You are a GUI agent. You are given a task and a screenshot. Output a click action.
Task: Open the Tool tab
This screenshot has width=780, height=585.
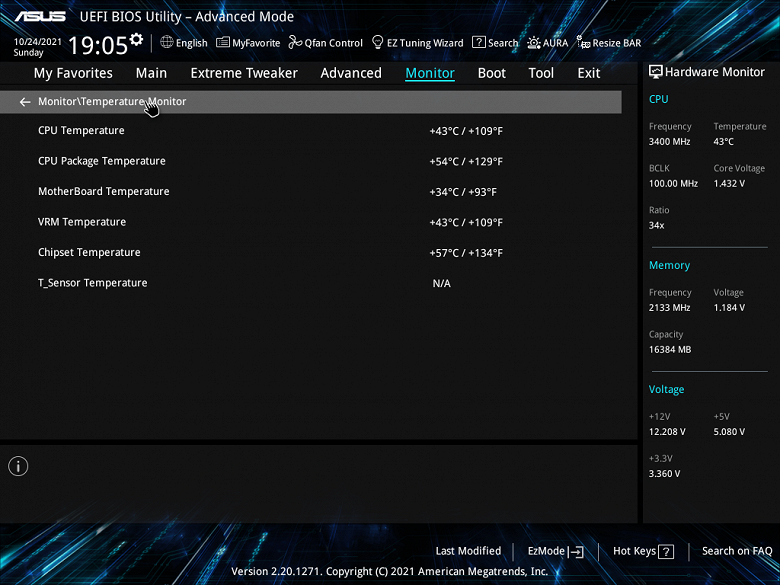coord(541,73)
